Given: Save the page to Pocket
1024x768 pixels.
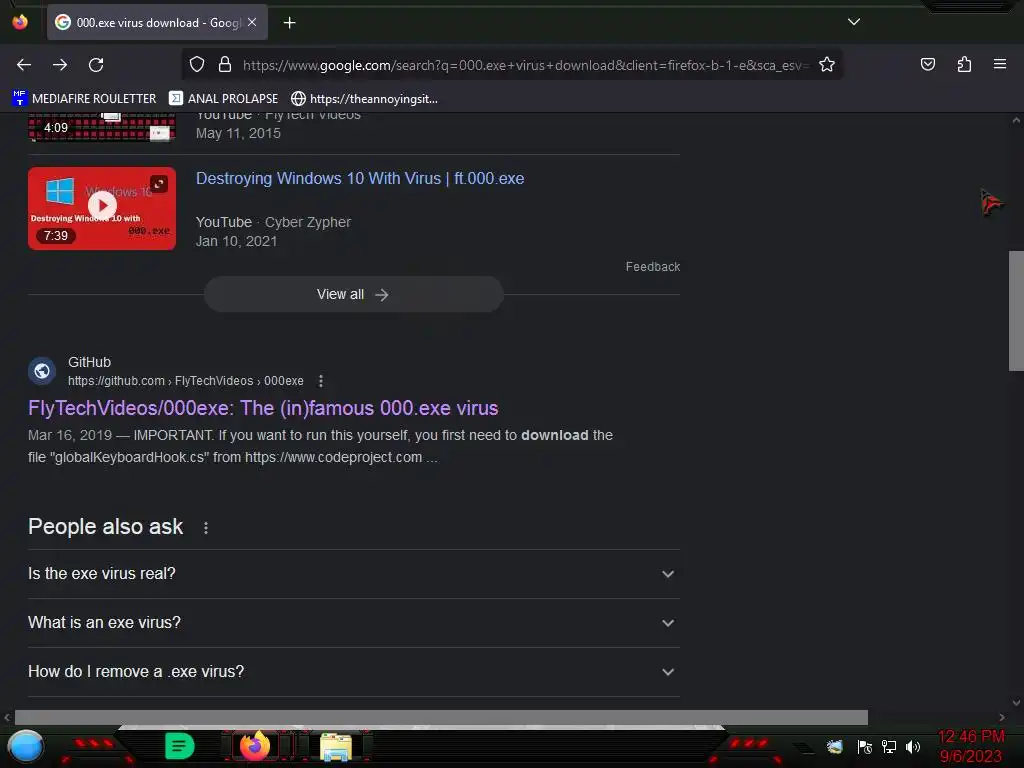Looking at the screenshot, I should tap(927, 64).
